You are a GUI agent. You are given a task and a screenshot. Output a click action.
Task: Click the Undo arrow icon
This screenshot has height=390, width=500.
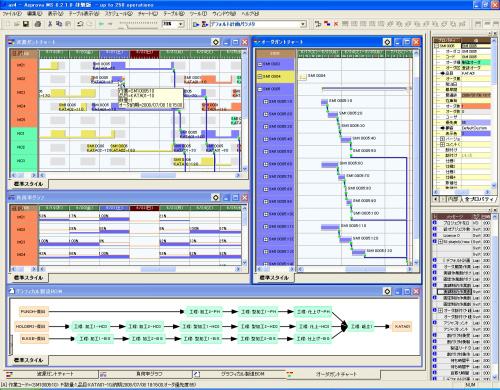pyautogui.click(x=80, y=24)
